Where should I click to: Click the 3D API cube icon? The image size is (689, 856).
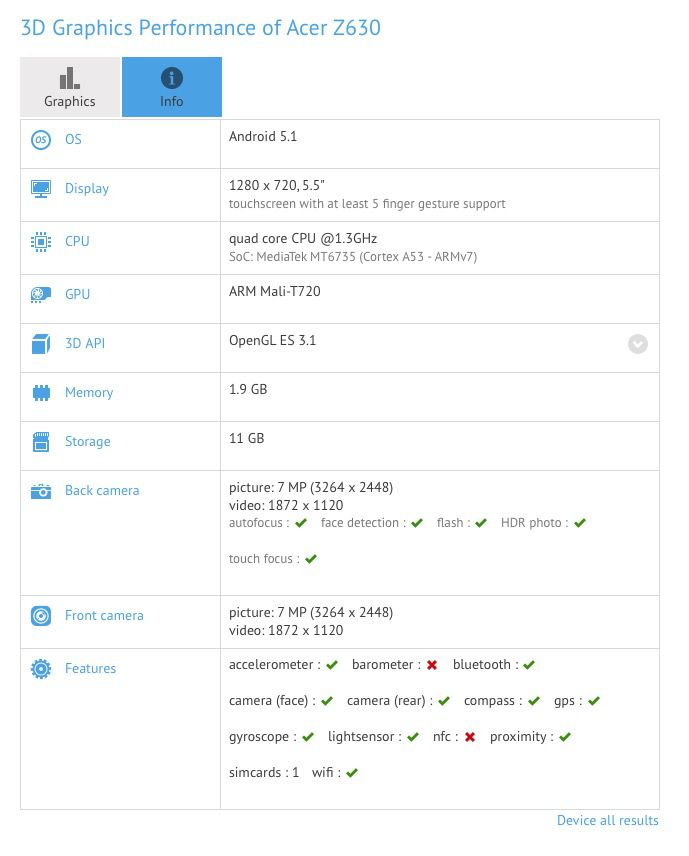pos(41,344)
